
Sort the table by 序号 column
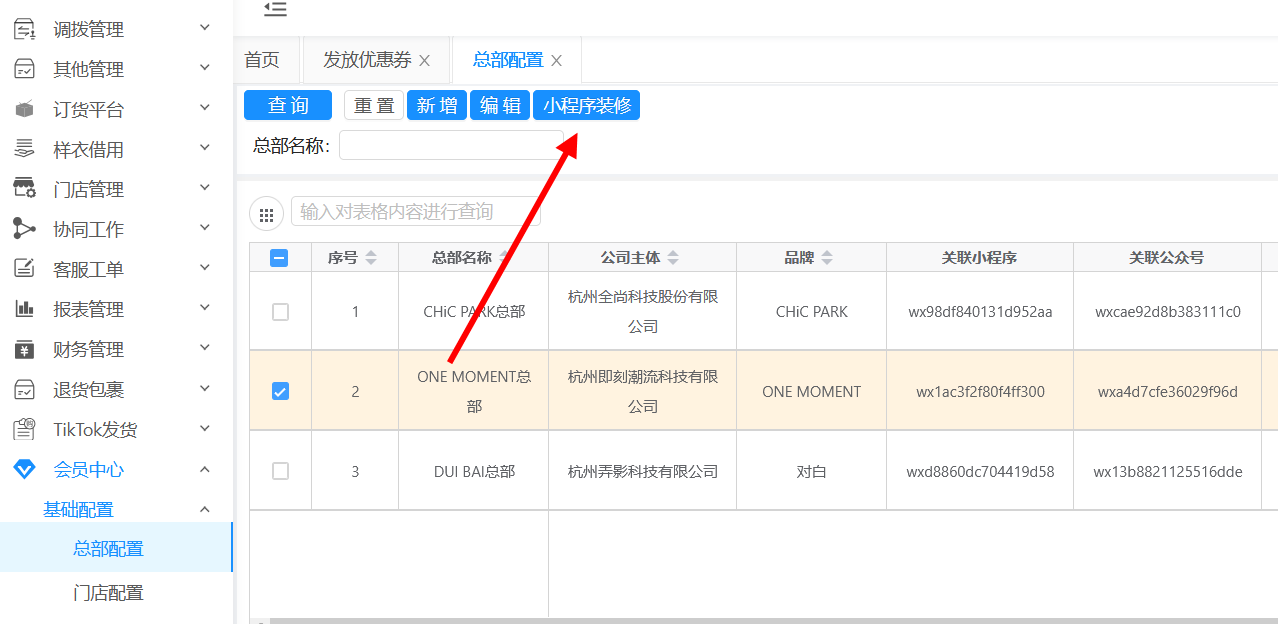pyautogui.click(x=371, y=258)
